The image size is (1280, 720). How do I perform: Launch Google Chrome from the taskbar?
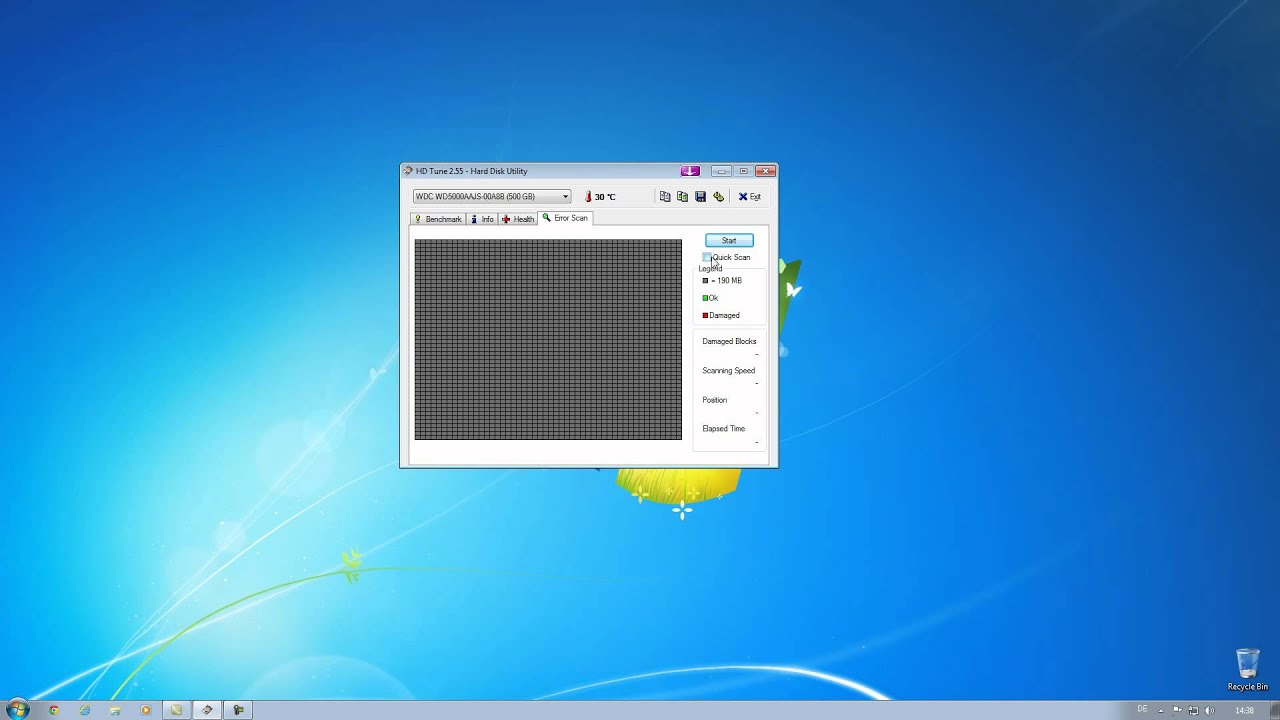pos(54,710)
